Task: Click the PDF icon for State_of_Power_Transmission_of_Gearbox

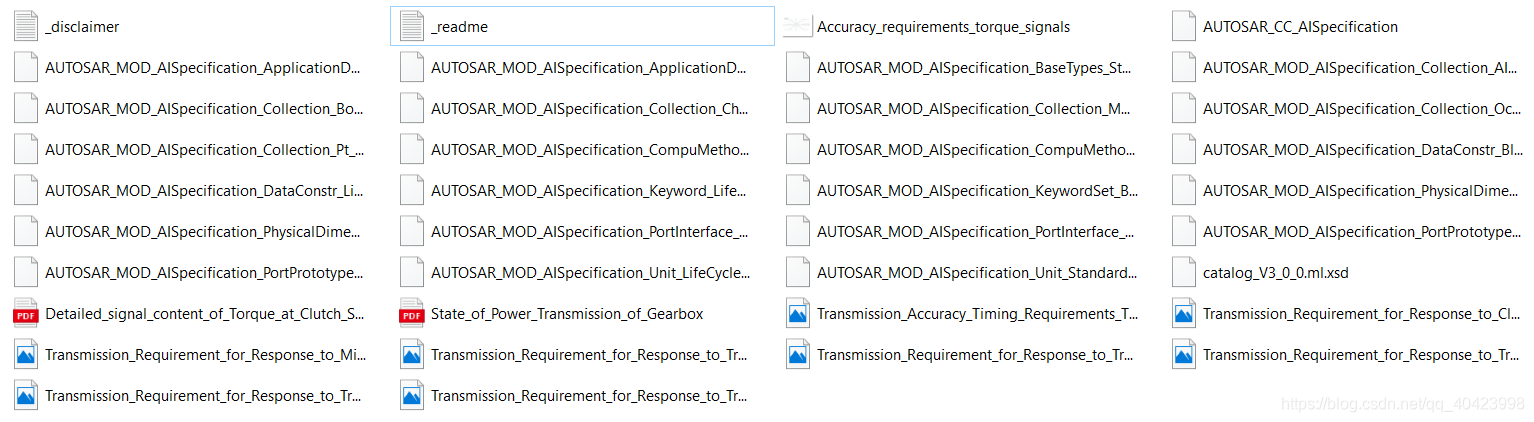Action: tap(412, 314)
